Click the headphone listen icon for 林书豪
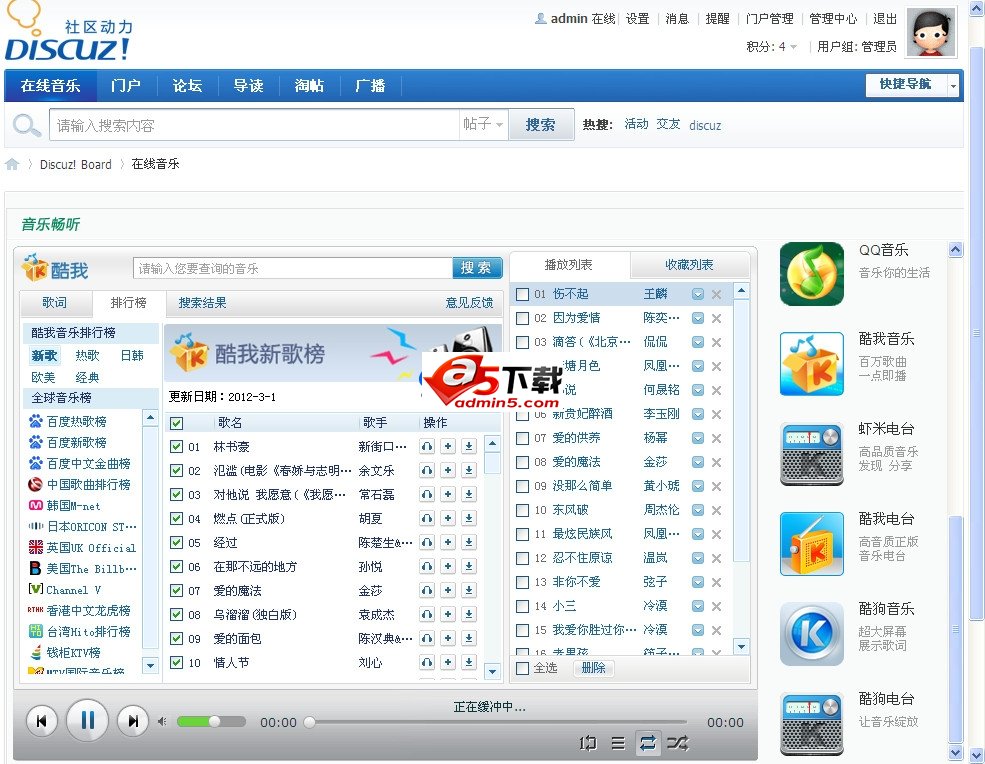 427,447
